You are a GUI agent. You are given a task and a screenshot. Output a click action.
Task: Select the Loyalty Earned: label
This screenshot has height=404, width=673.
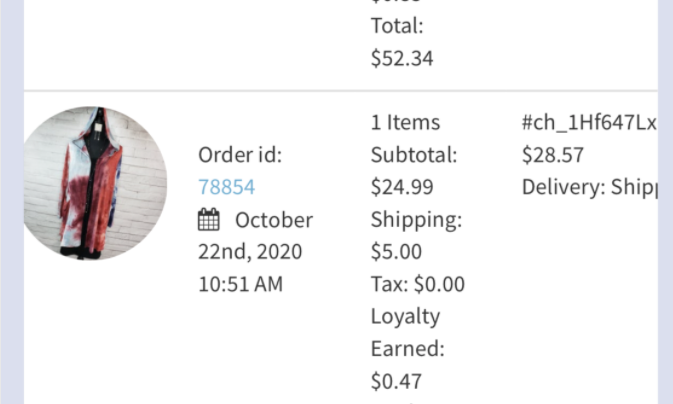407,332
